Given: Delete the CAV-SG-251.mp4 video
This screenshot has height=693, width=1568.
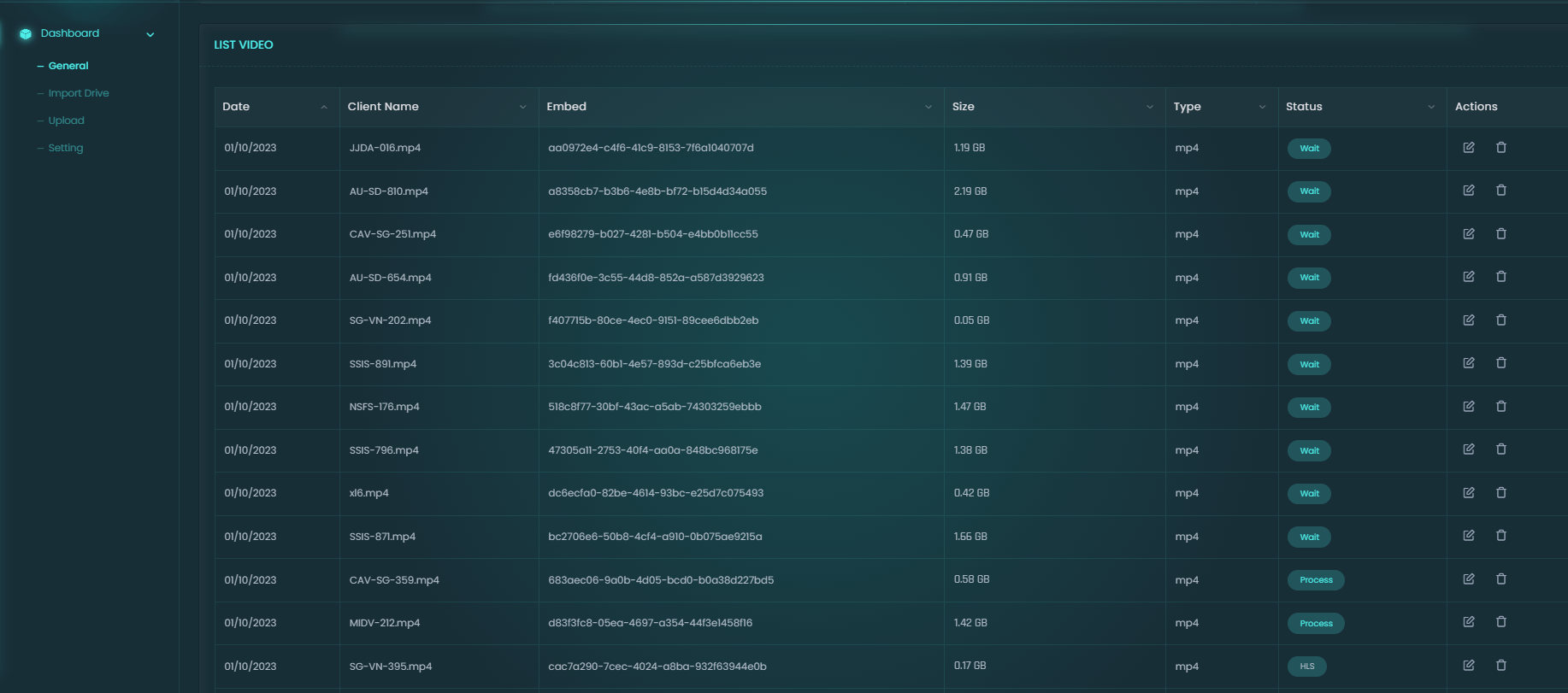Looking at the screenshot, I should (x=1501, y=234).
